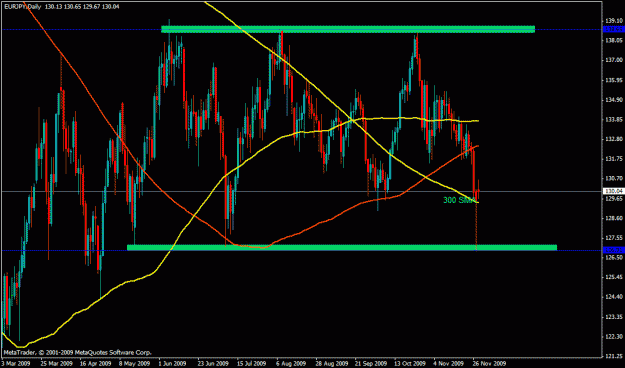This screenshot has height=368, width=625.
Task: Click the 6 Aug 2009 date label
Action: tap(291, 364)
